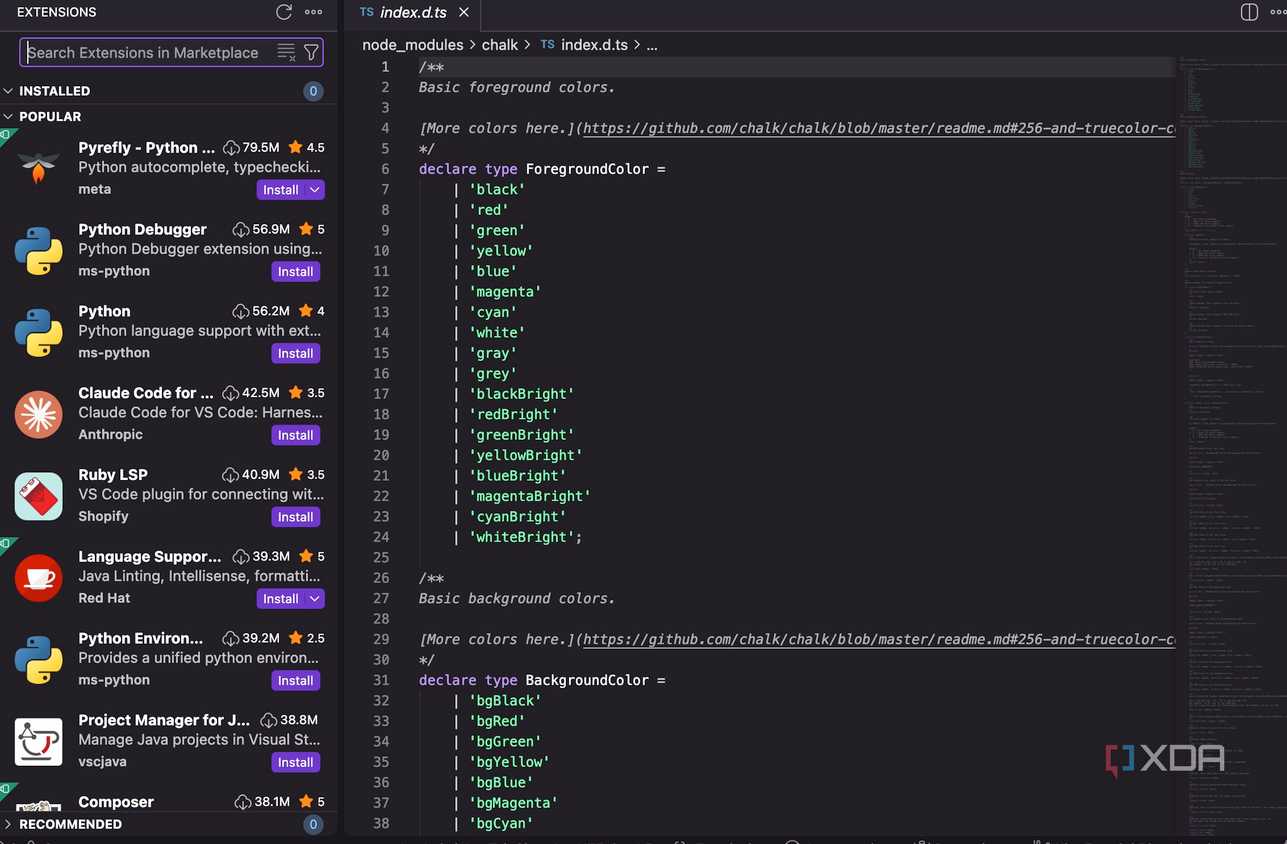Click 'Basic background colors.' comment text
Image resolution: width=1287 pixels, height=844 pixels.
pos(517,598)
